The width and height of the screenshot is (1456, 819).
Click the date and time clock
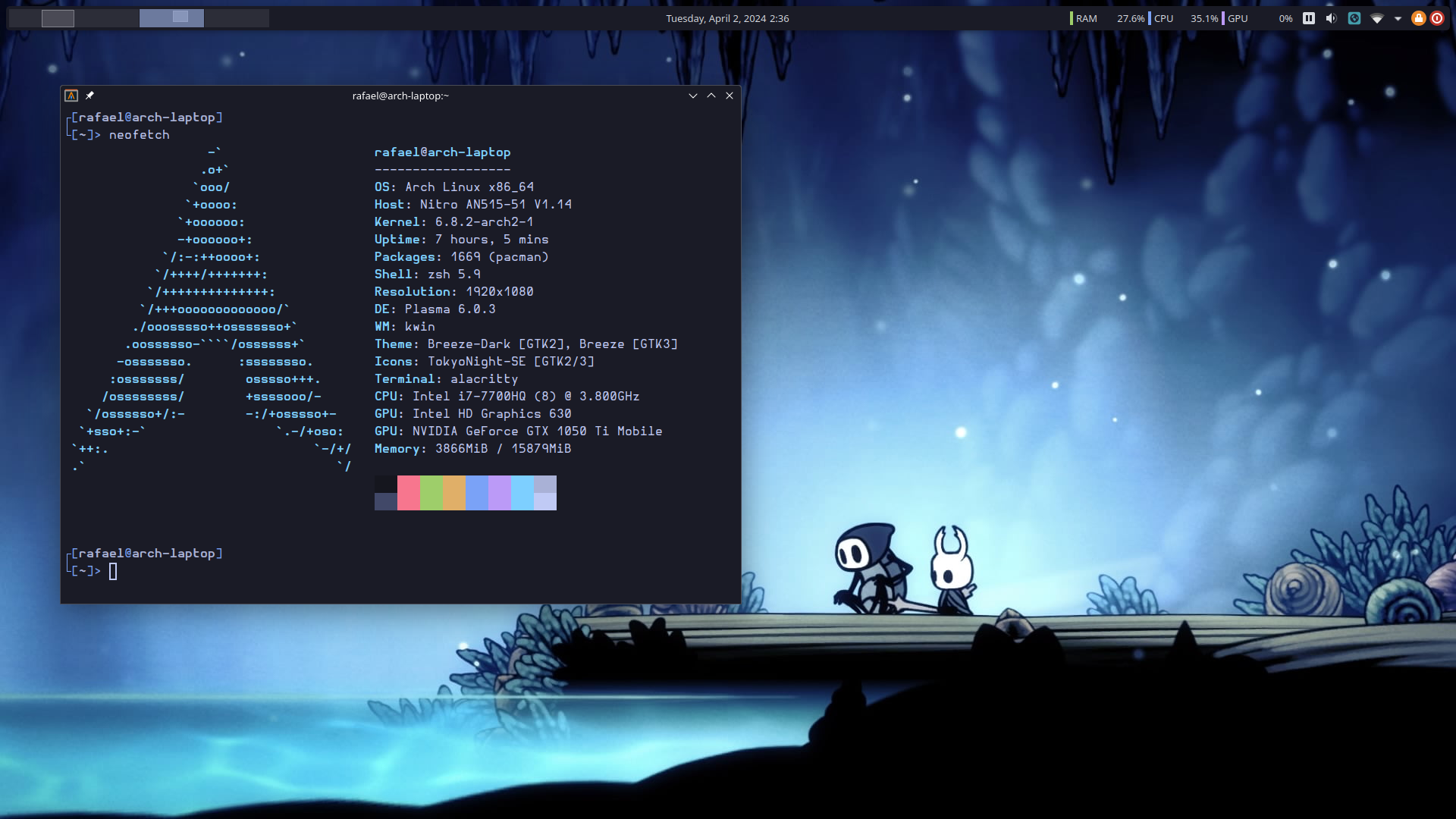tap(727, 18)
